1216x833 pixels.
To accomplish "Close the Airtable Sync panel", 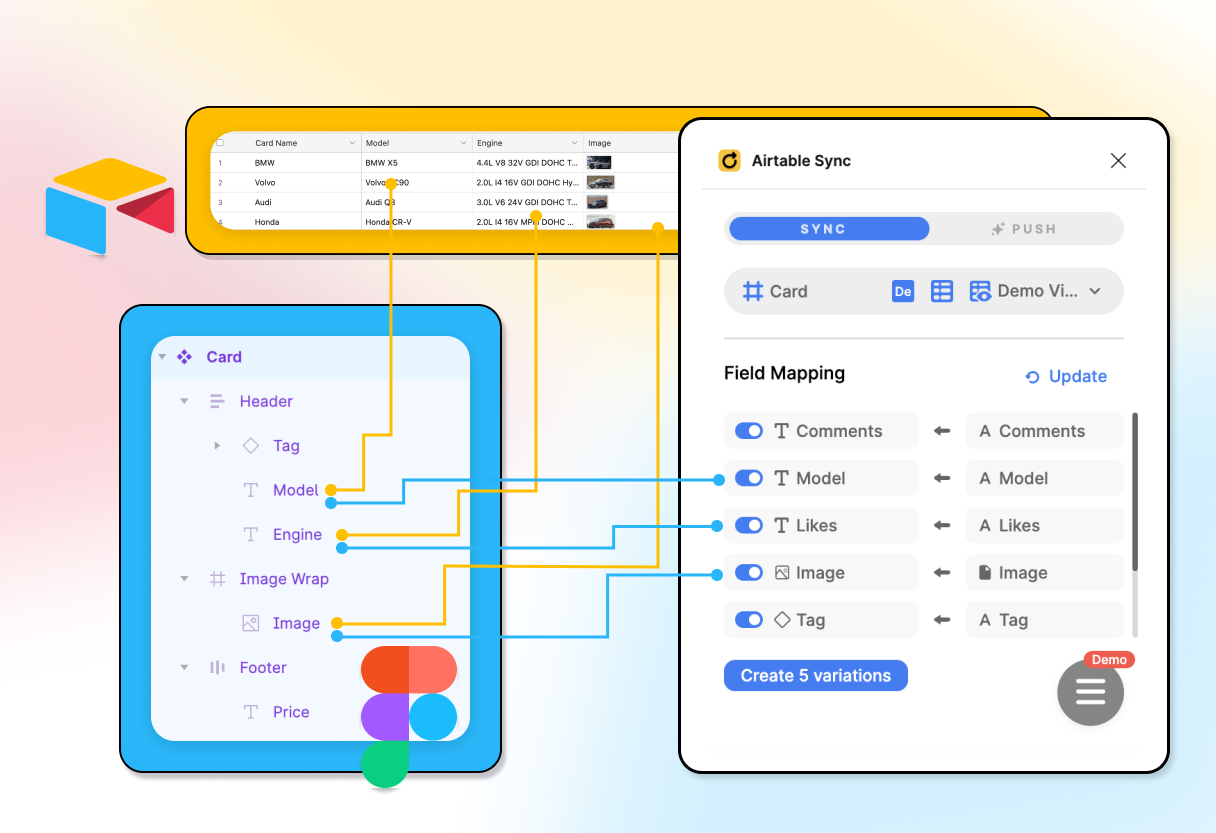I will pyautogui.click(x=1118, y=161).
